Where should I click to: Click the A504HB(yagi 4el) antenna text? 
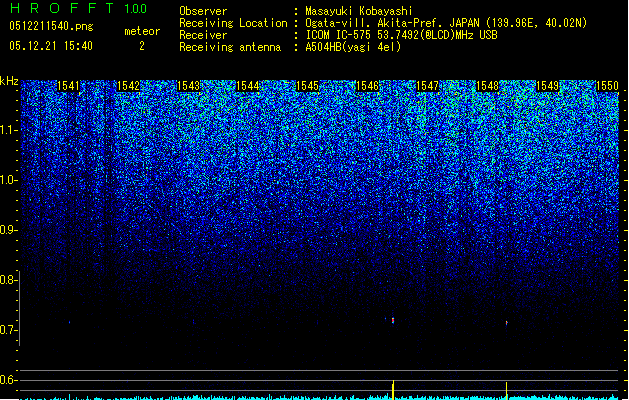353,47
